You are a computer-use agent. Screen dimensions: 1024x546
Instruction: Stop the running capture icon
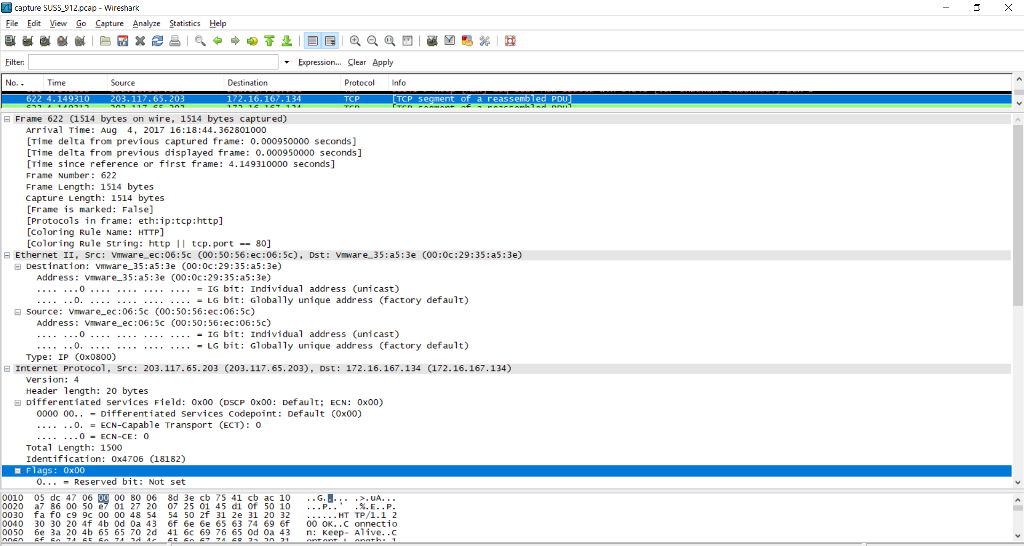point(63,40)
